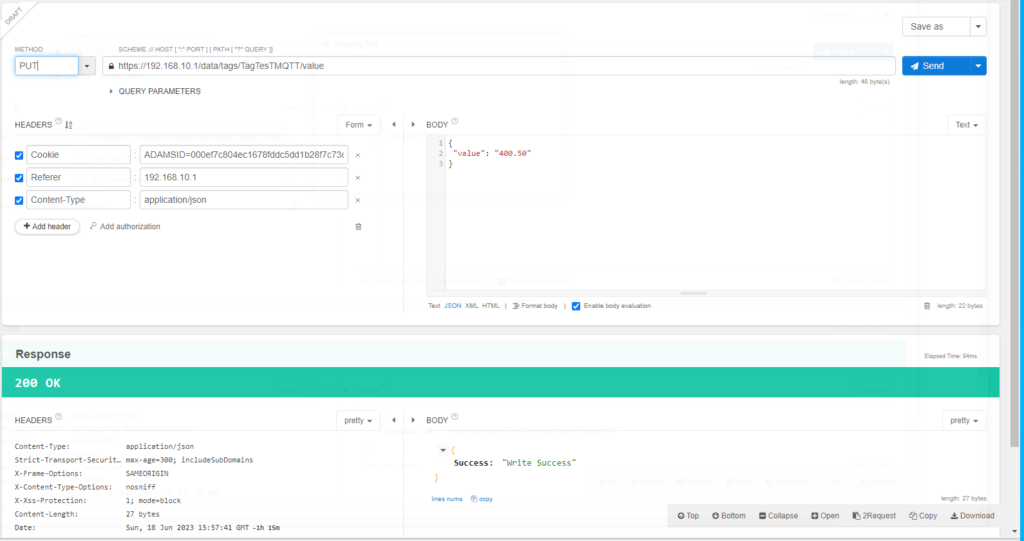
Task: Uncheck the Referer header checkbox
Action: pyautogui.click(x=19, y=178)
